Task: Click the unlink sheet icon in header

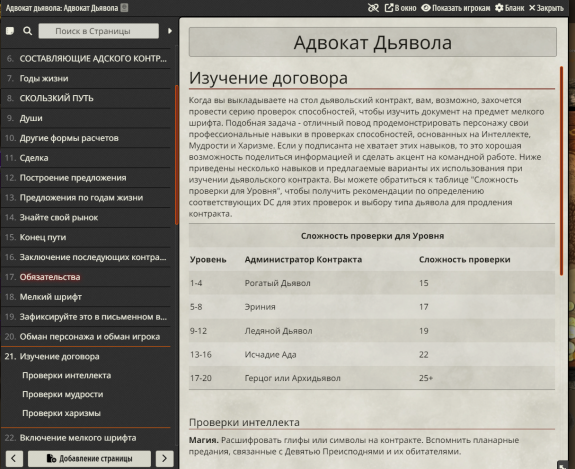Action: (x=373, y=8)
